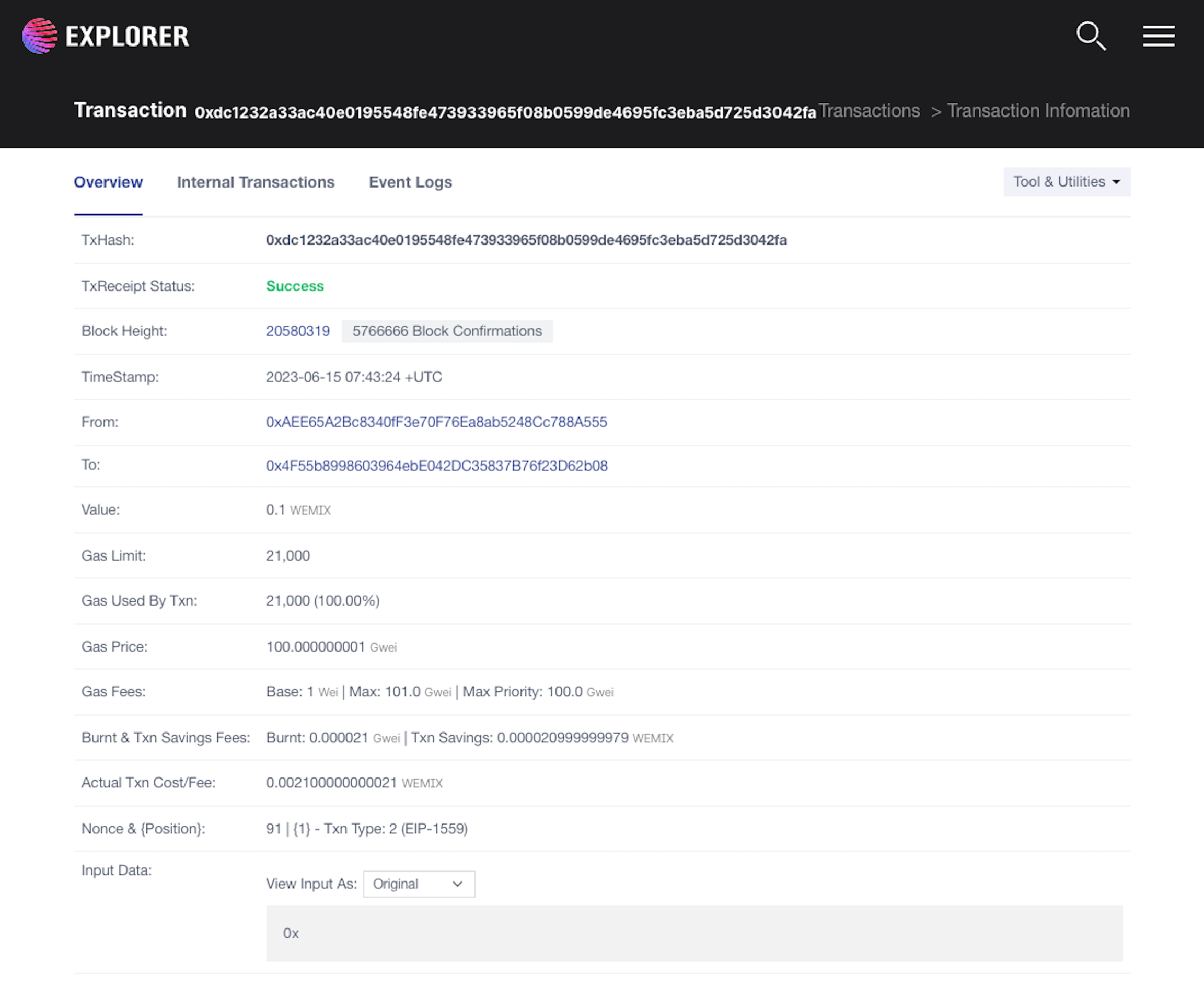Click the magnifier search icon
This screenshot has width=1204, height=987.
1091,37
